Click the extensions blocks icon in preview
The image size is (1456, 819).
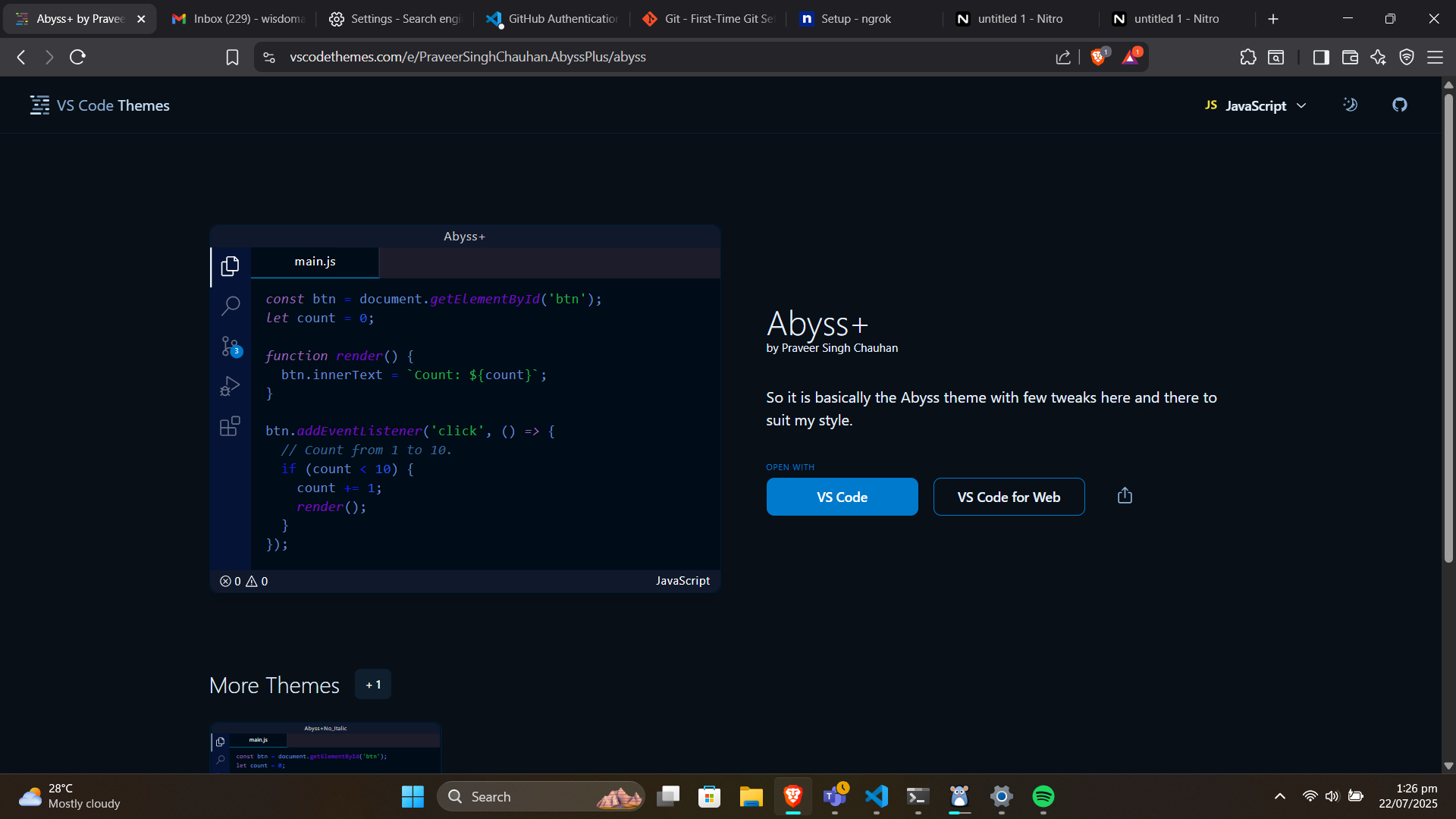(x=230, y=426)
